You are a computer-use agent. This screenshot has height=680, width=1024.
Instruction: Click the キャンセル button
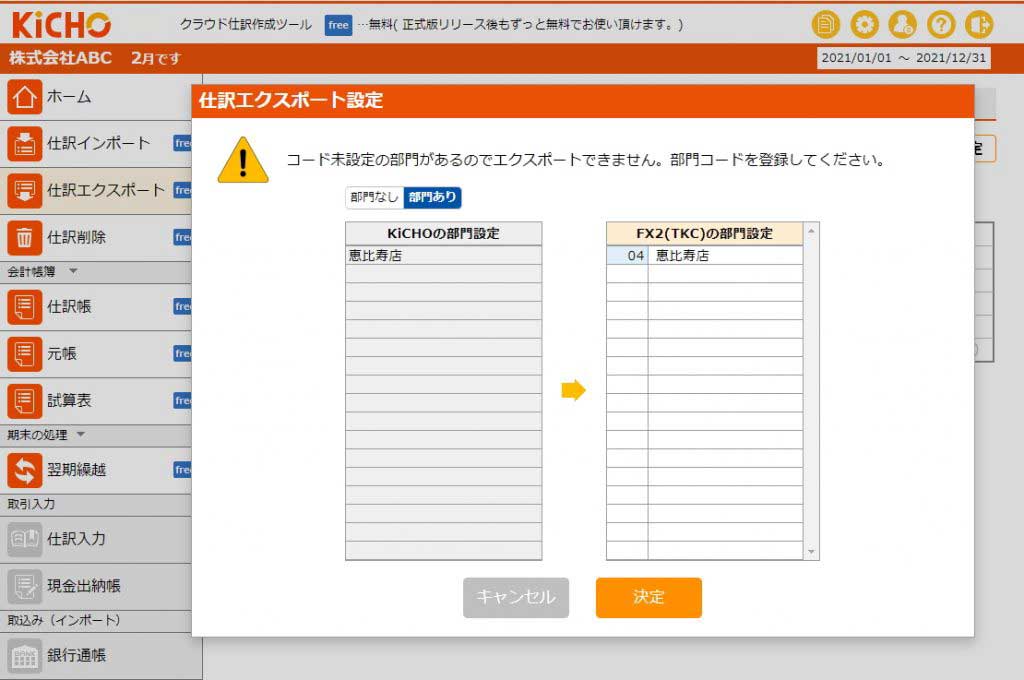(516, 598)
